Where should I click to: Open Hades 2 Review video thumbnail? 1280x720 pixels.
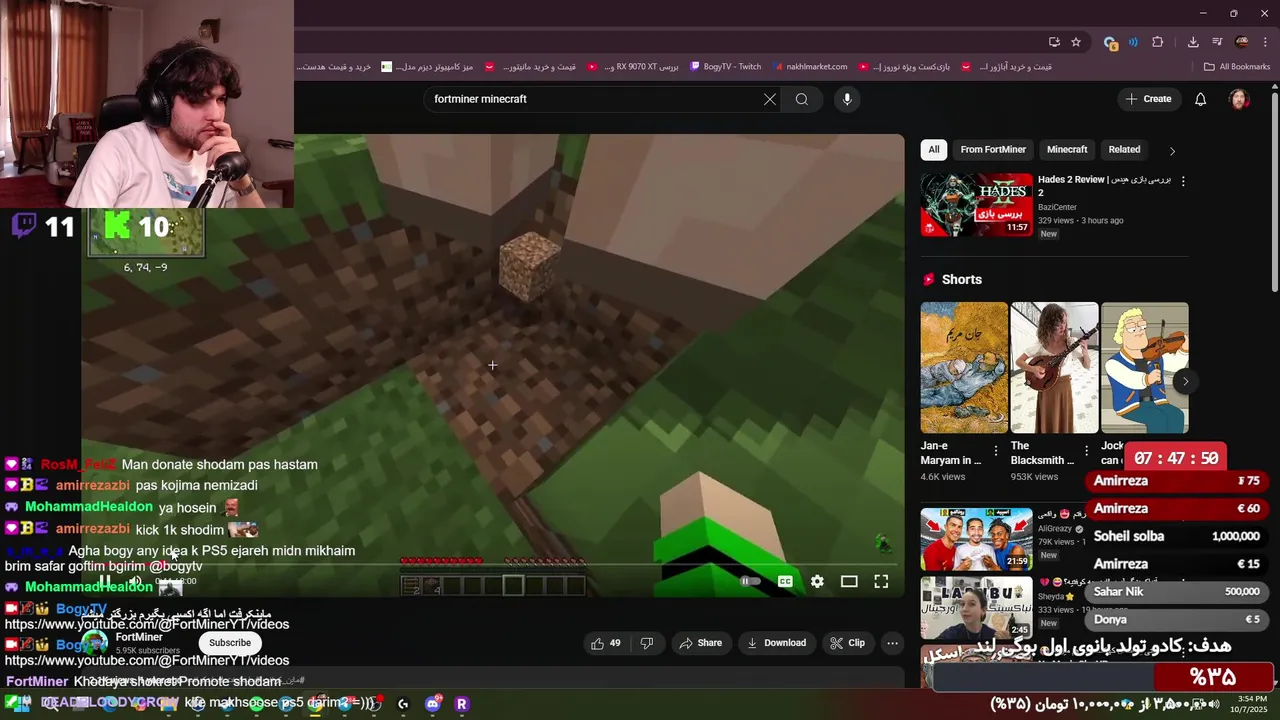click(977, 205)
